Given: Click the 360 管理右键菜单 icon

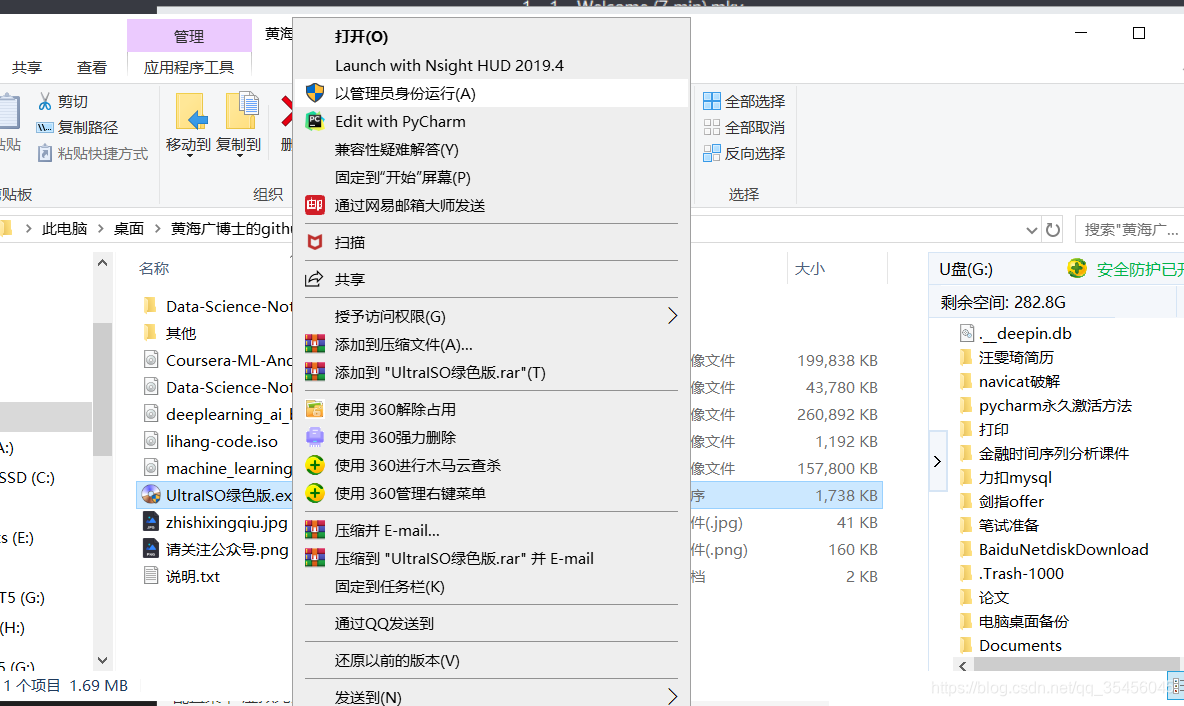Looking at the screenshot, I should click(x=315, y=493).
